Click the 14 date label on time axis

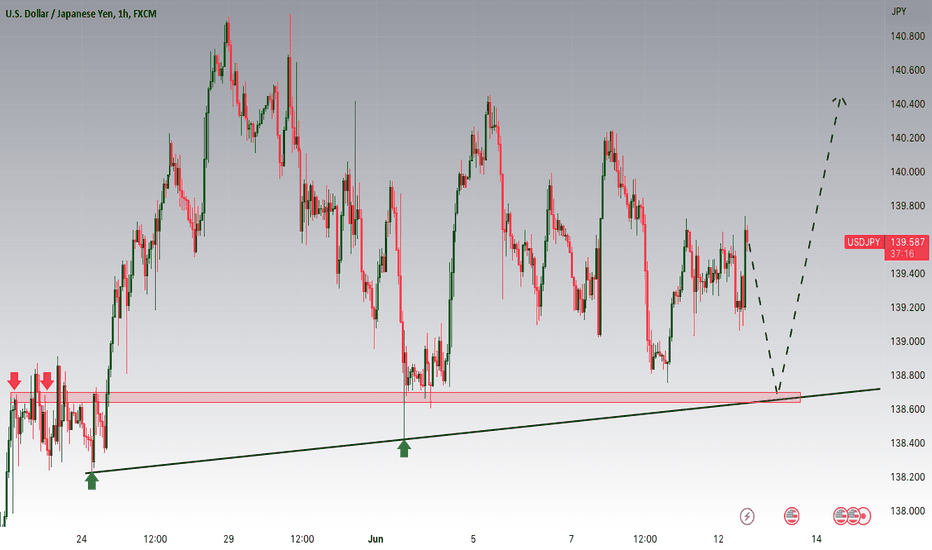click(x=817, y=539)
